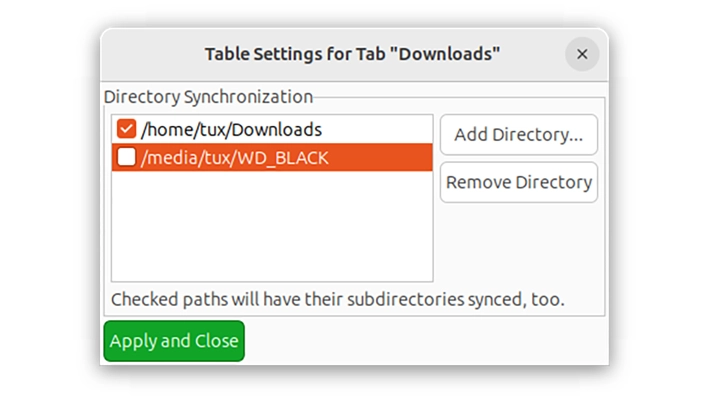Click the hint text about checked paths
This screenshot has width=710, height=400.
click(338, 299)
